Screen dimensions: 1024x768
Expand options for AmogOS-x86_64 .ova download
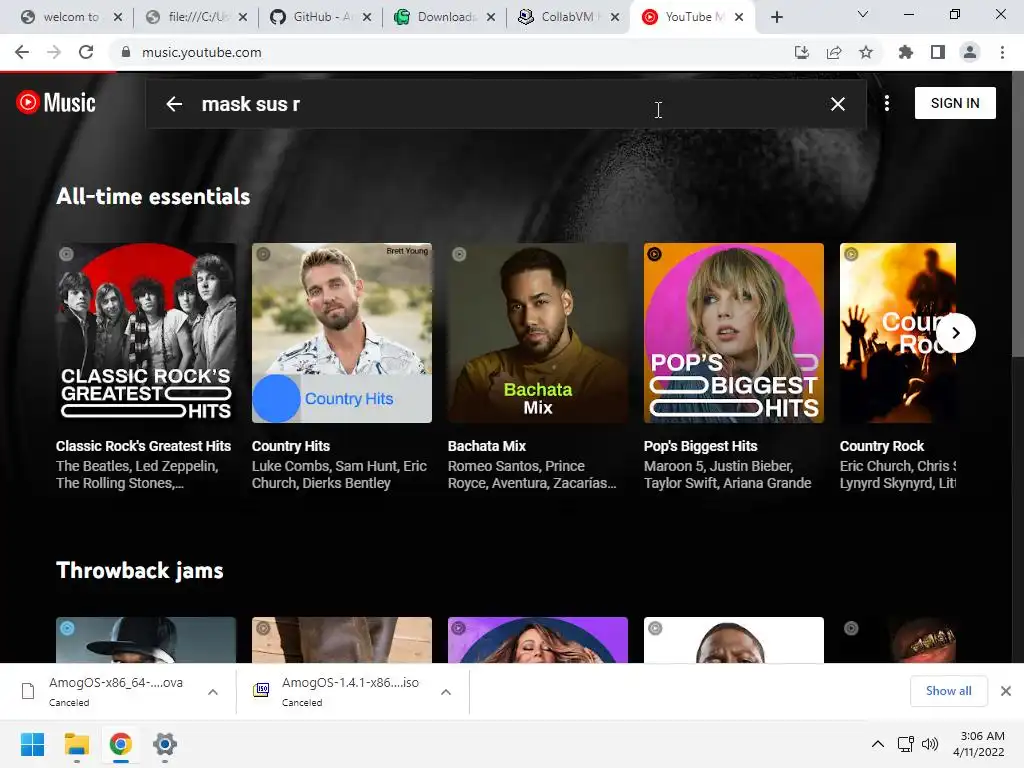click(x=213, y=692)
